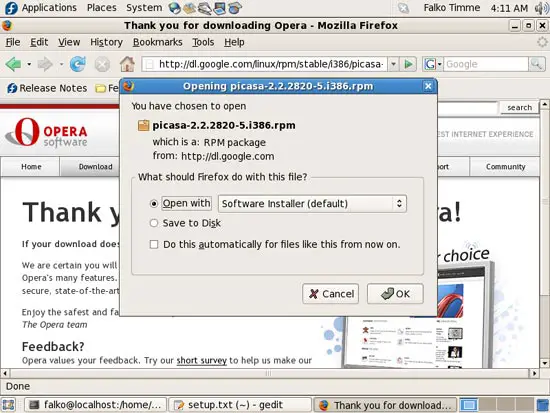This screenshot has height=413, width=550.
Task: Click the Opera page search button
Action: click(519, 107)
